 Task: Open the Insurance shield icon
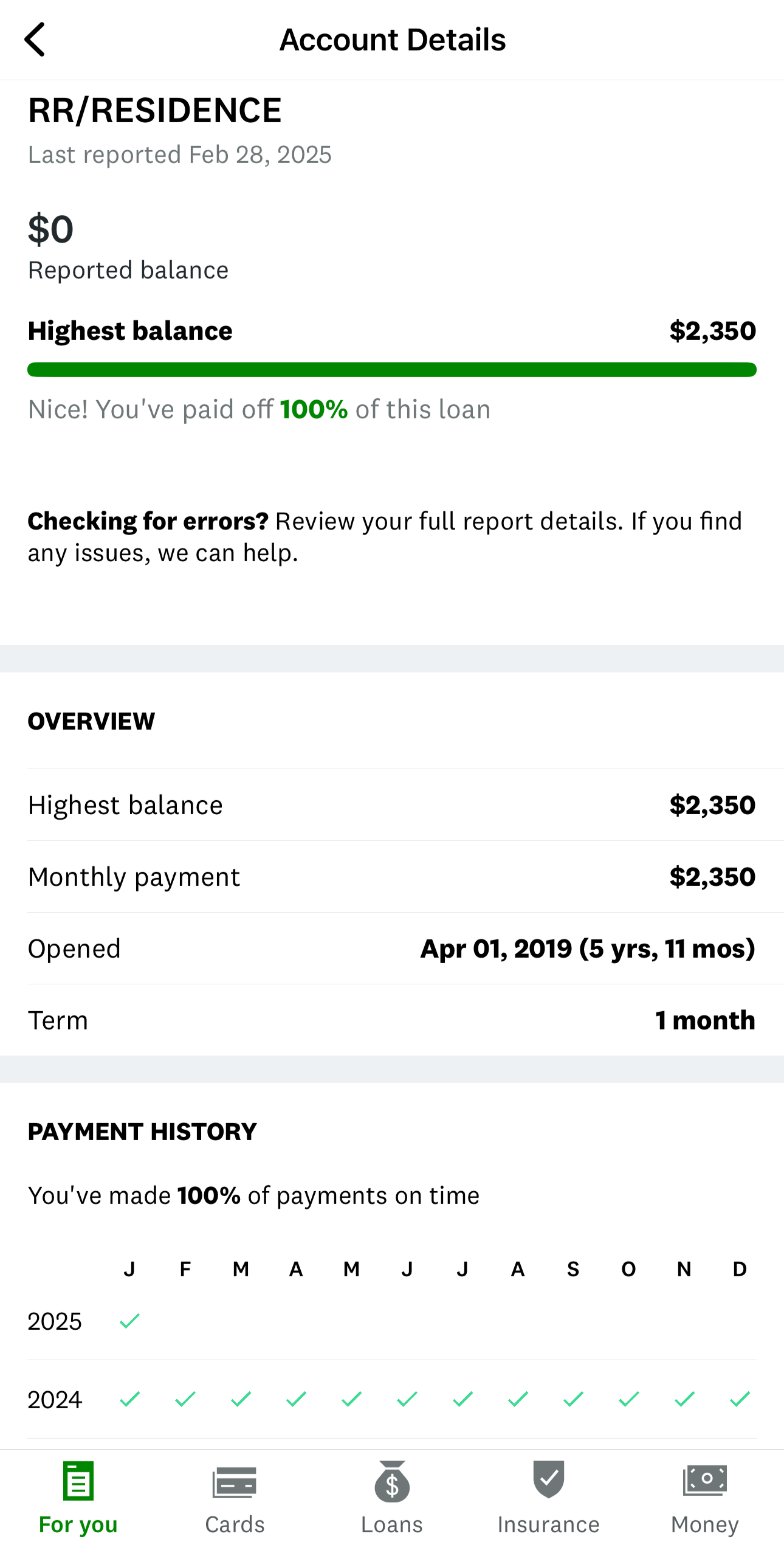coord(548,1479)
